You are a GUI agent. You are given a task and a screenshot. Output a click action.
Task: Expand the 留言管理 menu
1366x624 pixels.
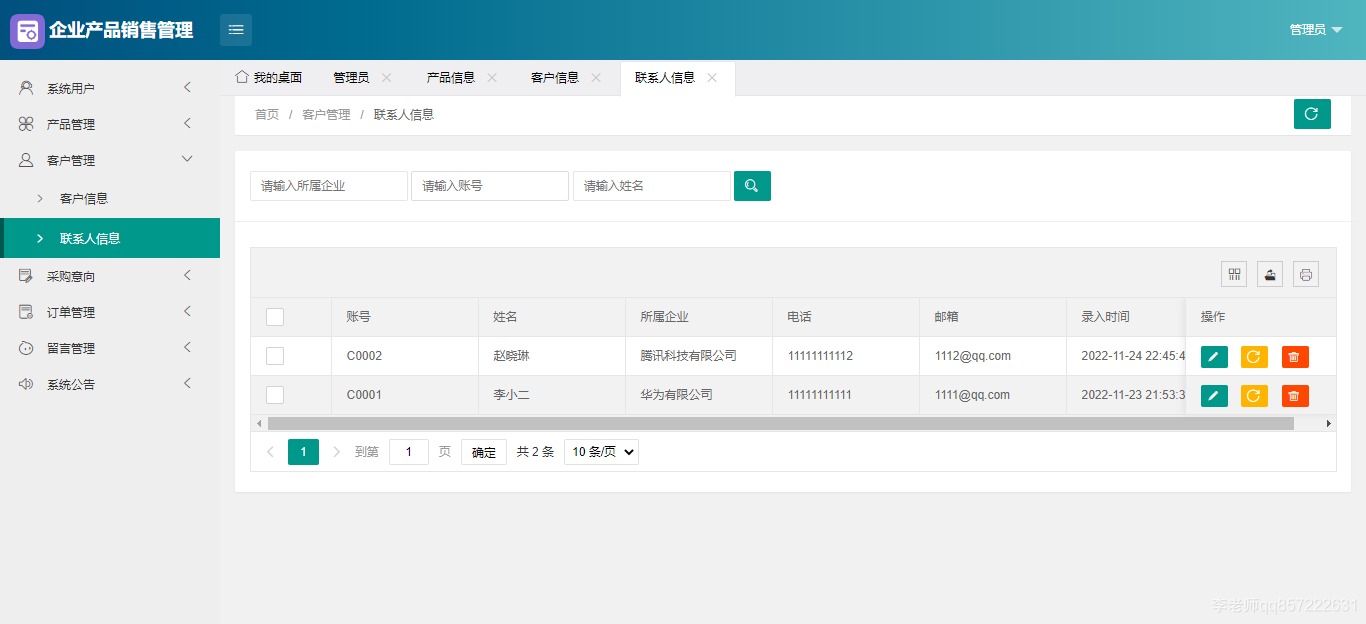(187, 348)
